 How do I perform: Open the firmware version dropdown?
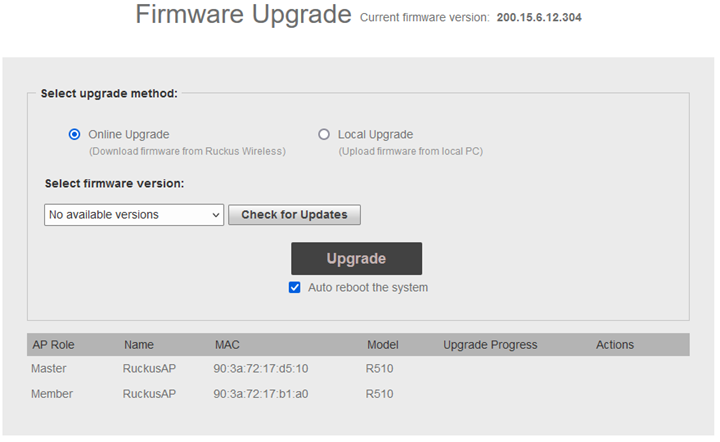coord(134,214)
